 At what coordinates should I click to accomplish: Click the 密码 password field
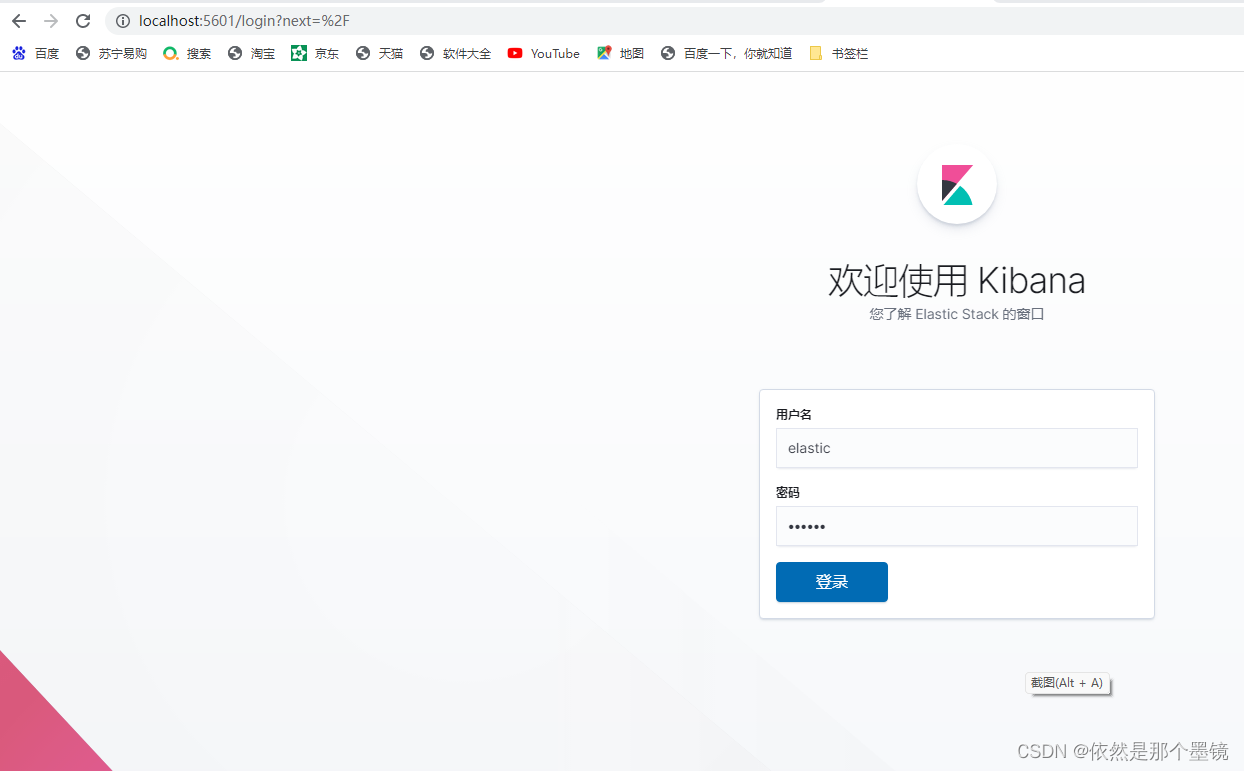click(x=957, y=526)
